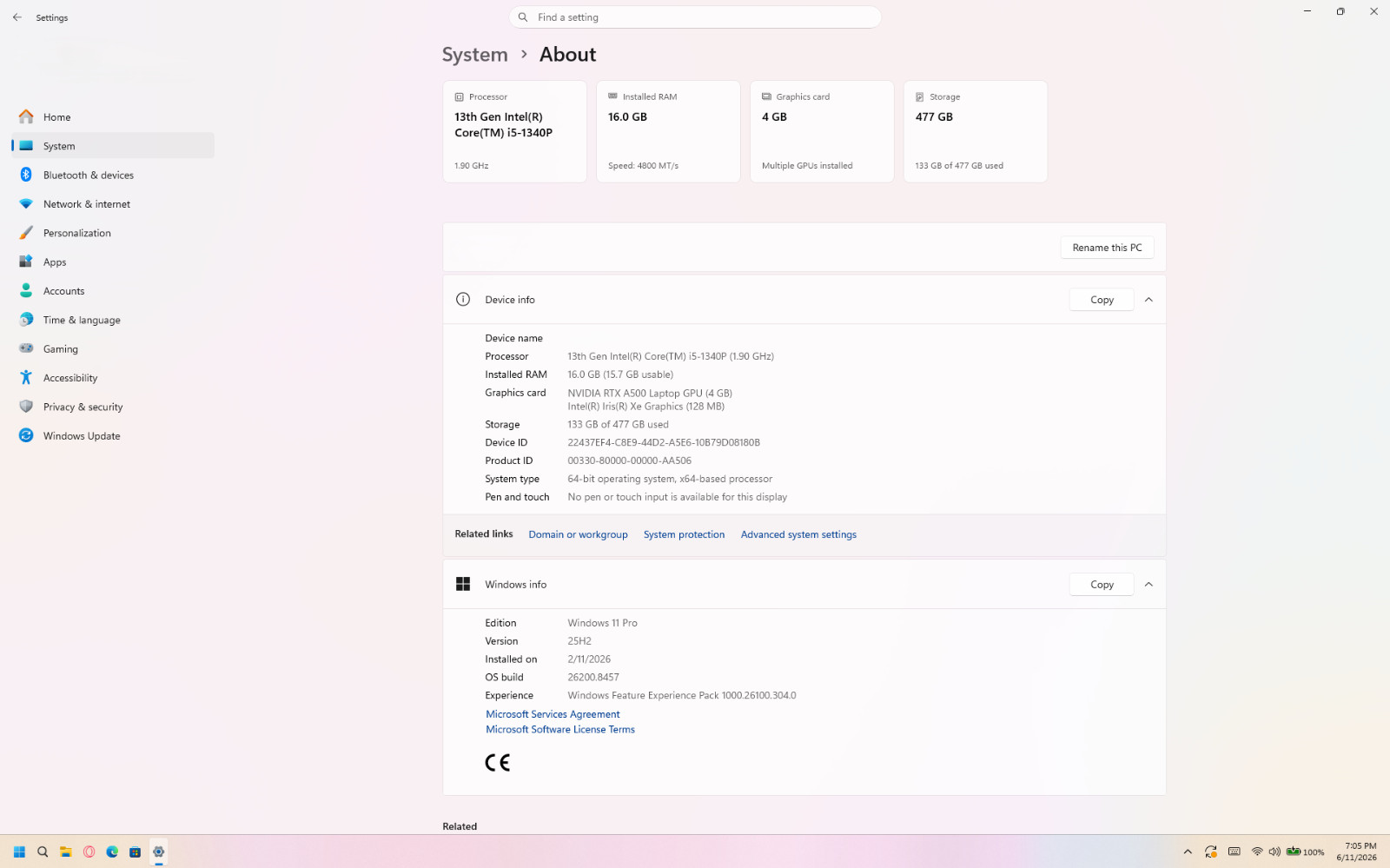Screen dimensions: 1390x868
Task: Open the Windows Start menu
Action: coord(19,852)
